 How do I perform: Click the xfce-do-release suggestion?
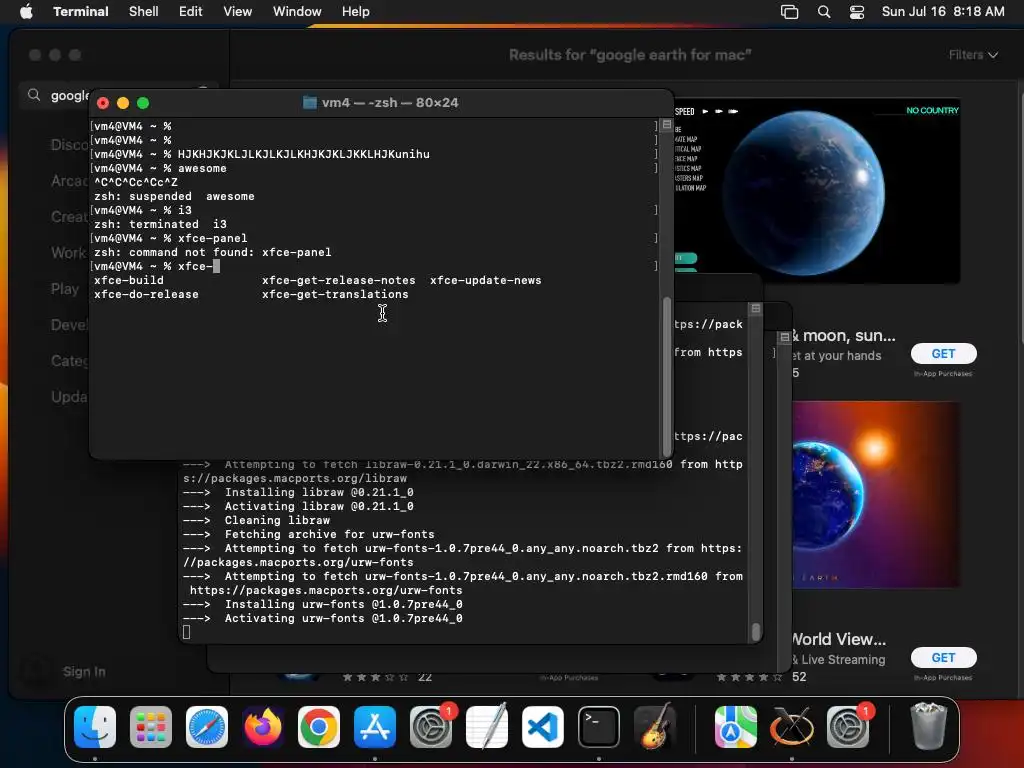pos(146,295)
